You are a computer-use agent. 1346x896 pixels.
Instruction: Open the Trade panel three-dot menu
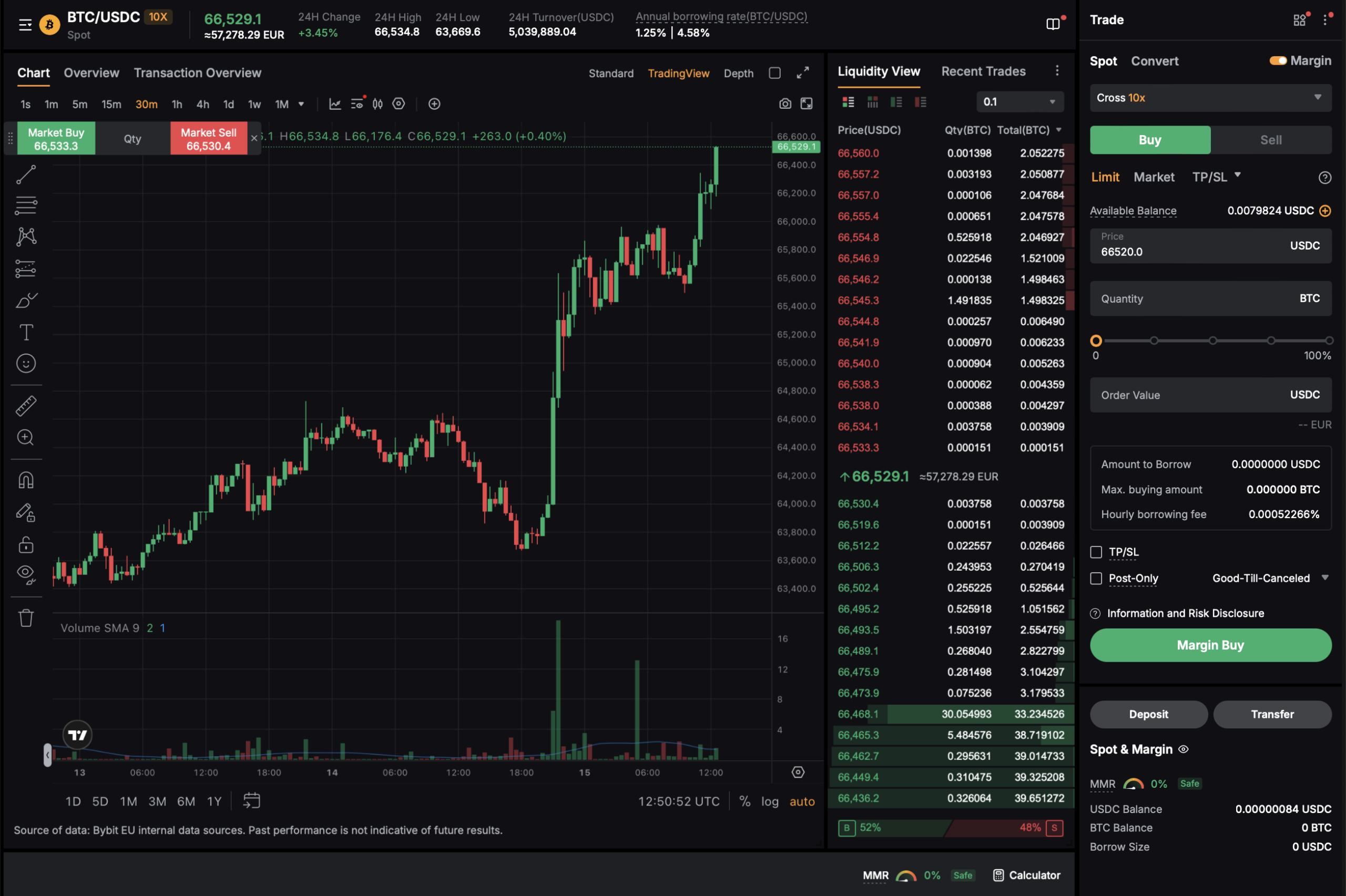point(1325,20)
